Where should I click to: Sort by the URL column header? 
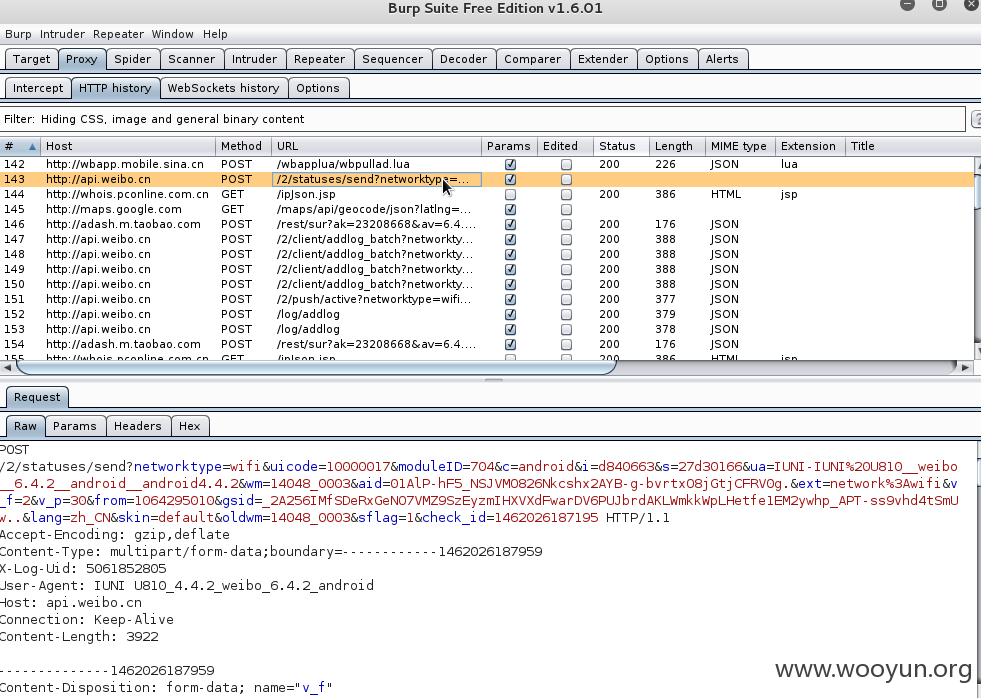click(x=376, y=146)
